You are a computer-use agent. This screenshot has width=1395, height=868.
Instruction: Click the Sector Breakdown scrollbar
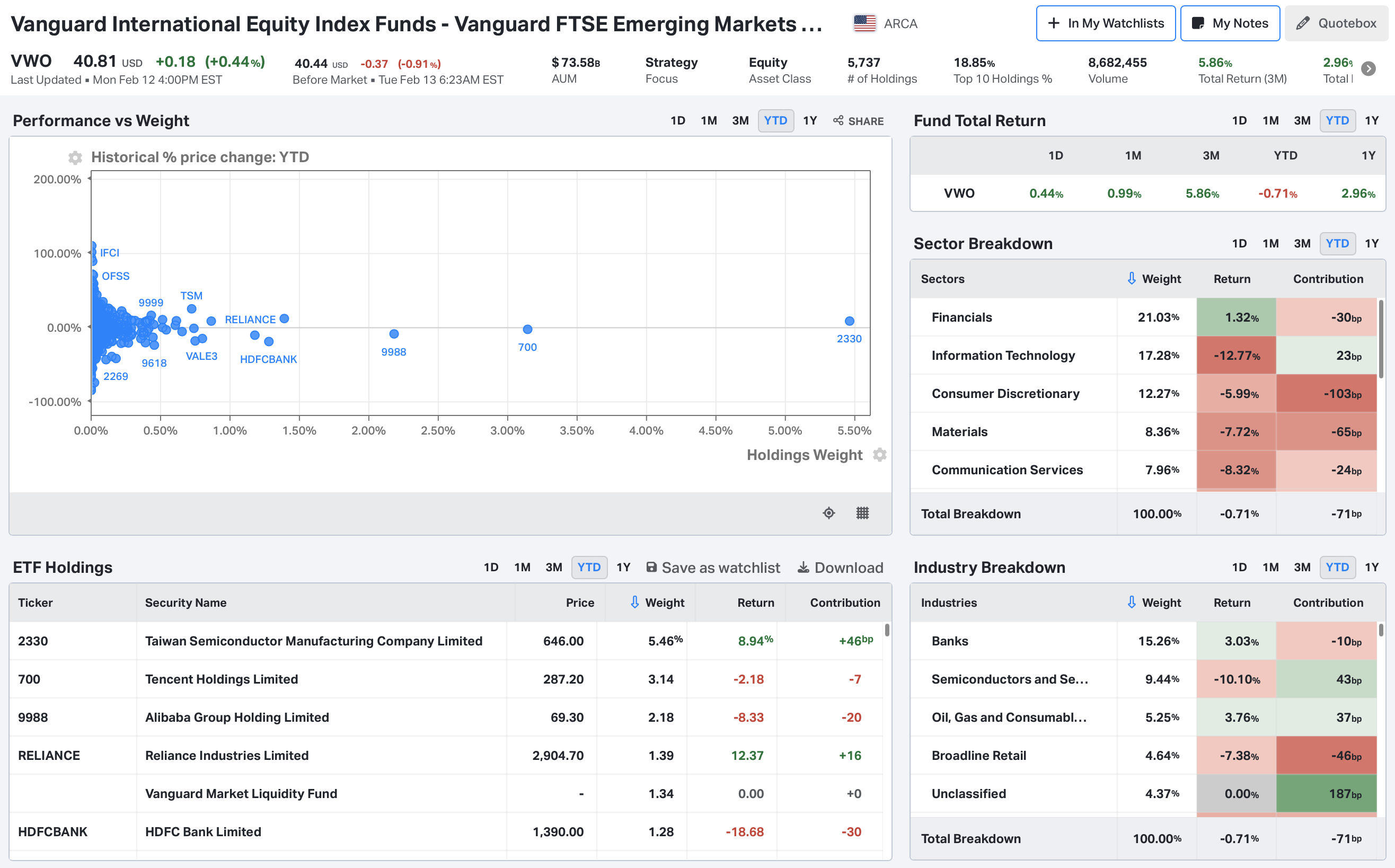[x=1381, y=339]
